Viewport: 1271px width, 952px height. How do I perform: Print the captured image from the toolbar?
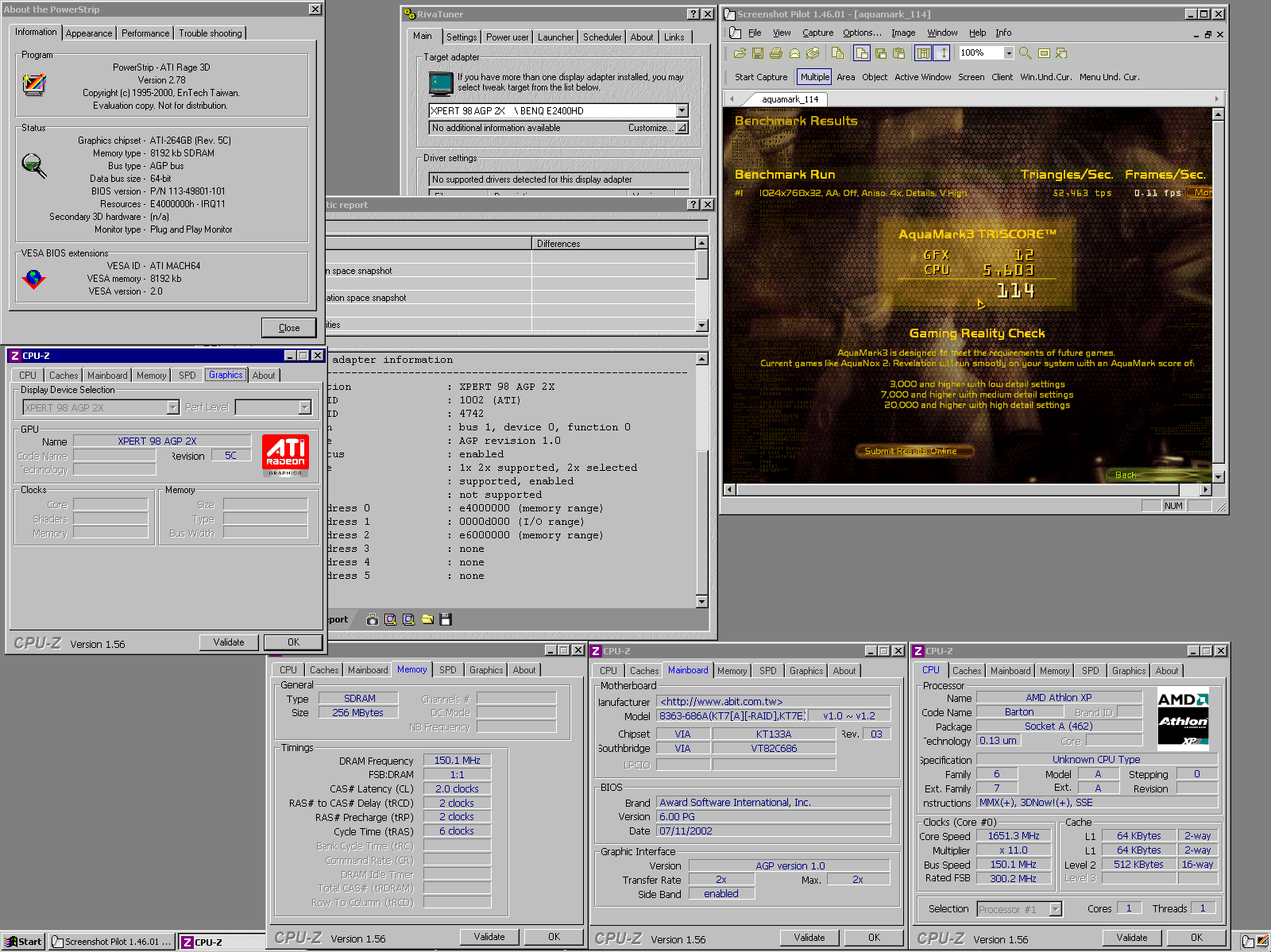(x=776, y=53)
